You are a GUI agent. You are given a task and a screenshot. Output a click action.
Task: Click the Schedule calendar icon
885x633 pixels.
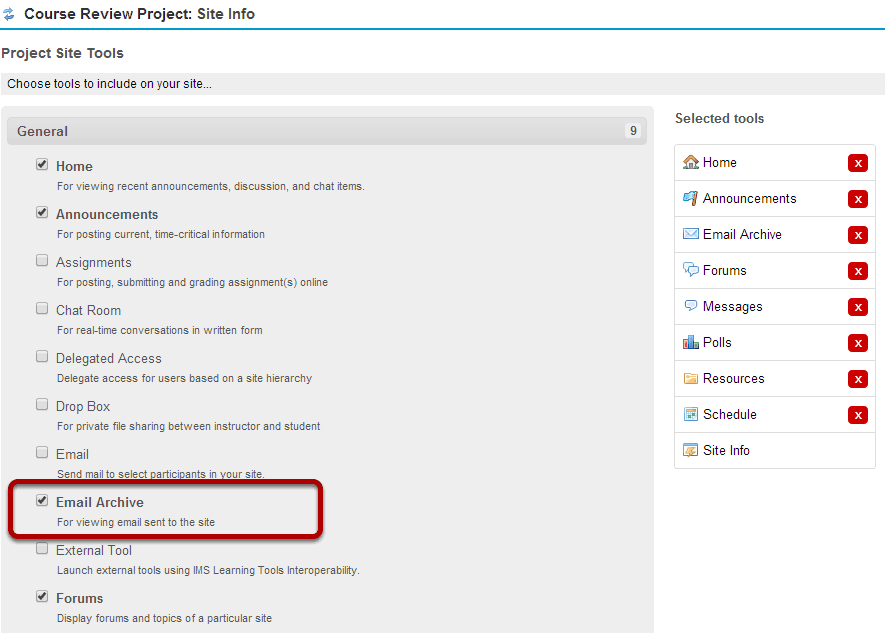pos(690,414)
